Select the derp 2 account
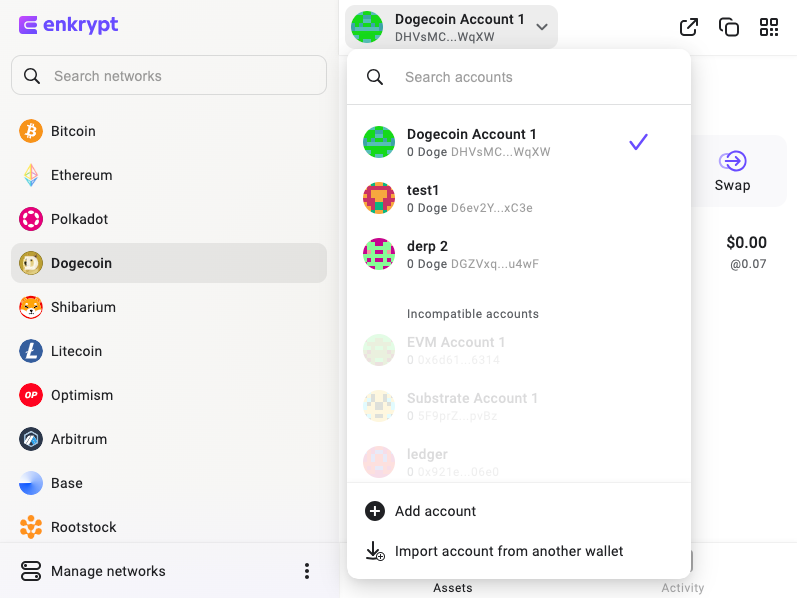The image size is (797, 598). 519,254
